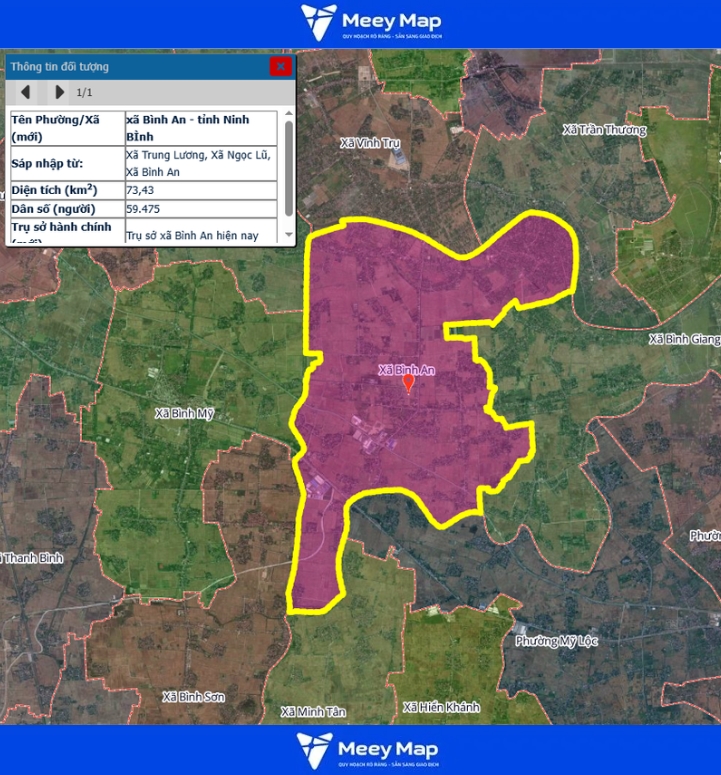Click the Meey Map logo in bottom banner
The height and width of the screenshot is (775, 721).
[x=367, y=751]
